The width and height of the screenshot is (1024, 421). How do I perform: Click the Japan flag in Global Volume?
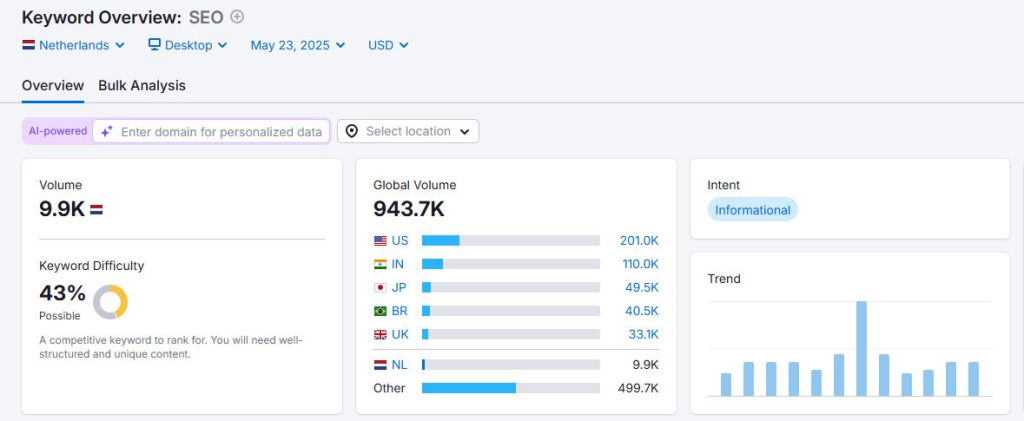380,287
